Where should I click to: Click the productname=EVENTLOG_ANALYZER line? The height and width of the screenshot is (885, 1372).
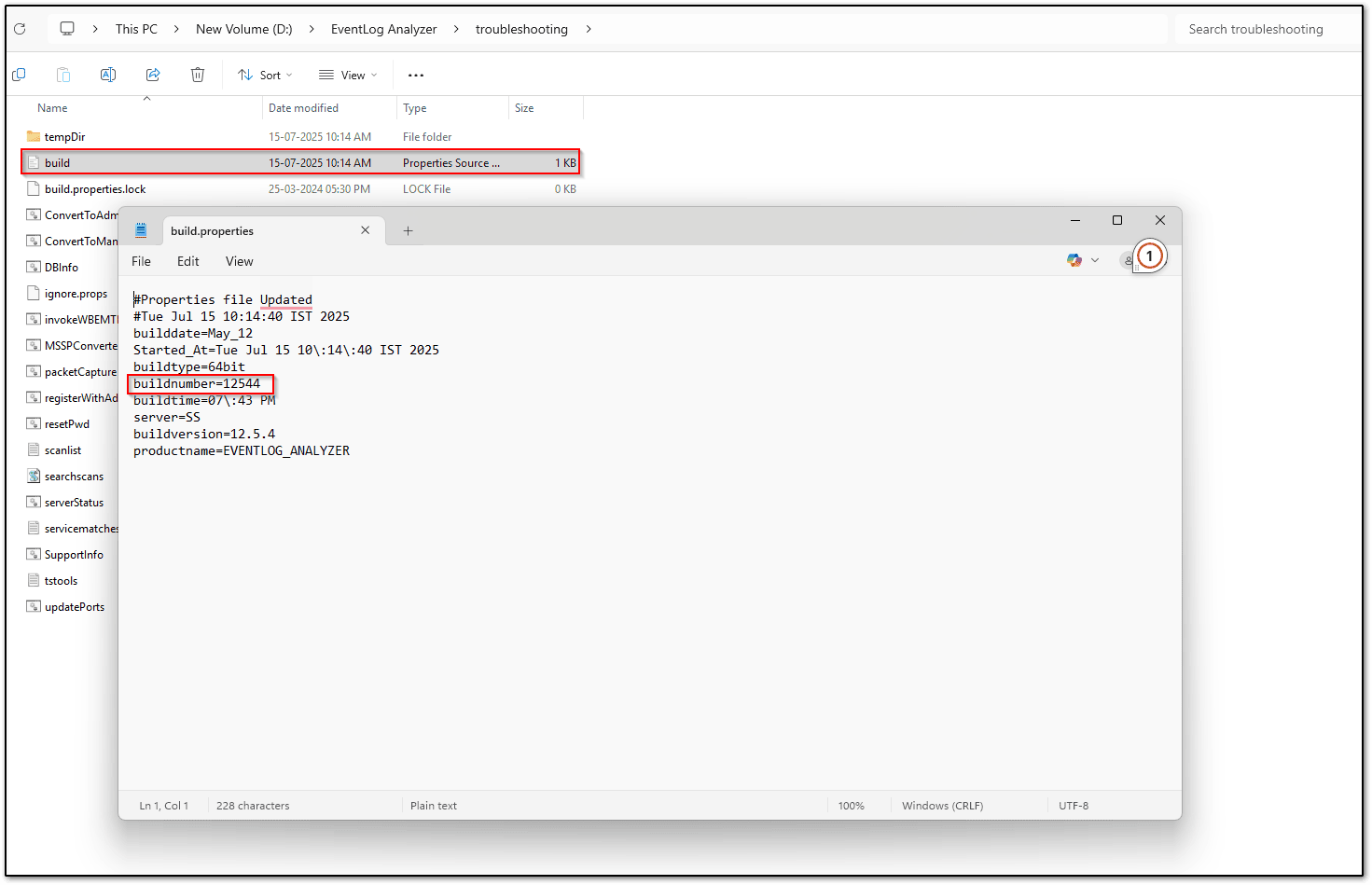pyautogui.click(x=242, y=450)
